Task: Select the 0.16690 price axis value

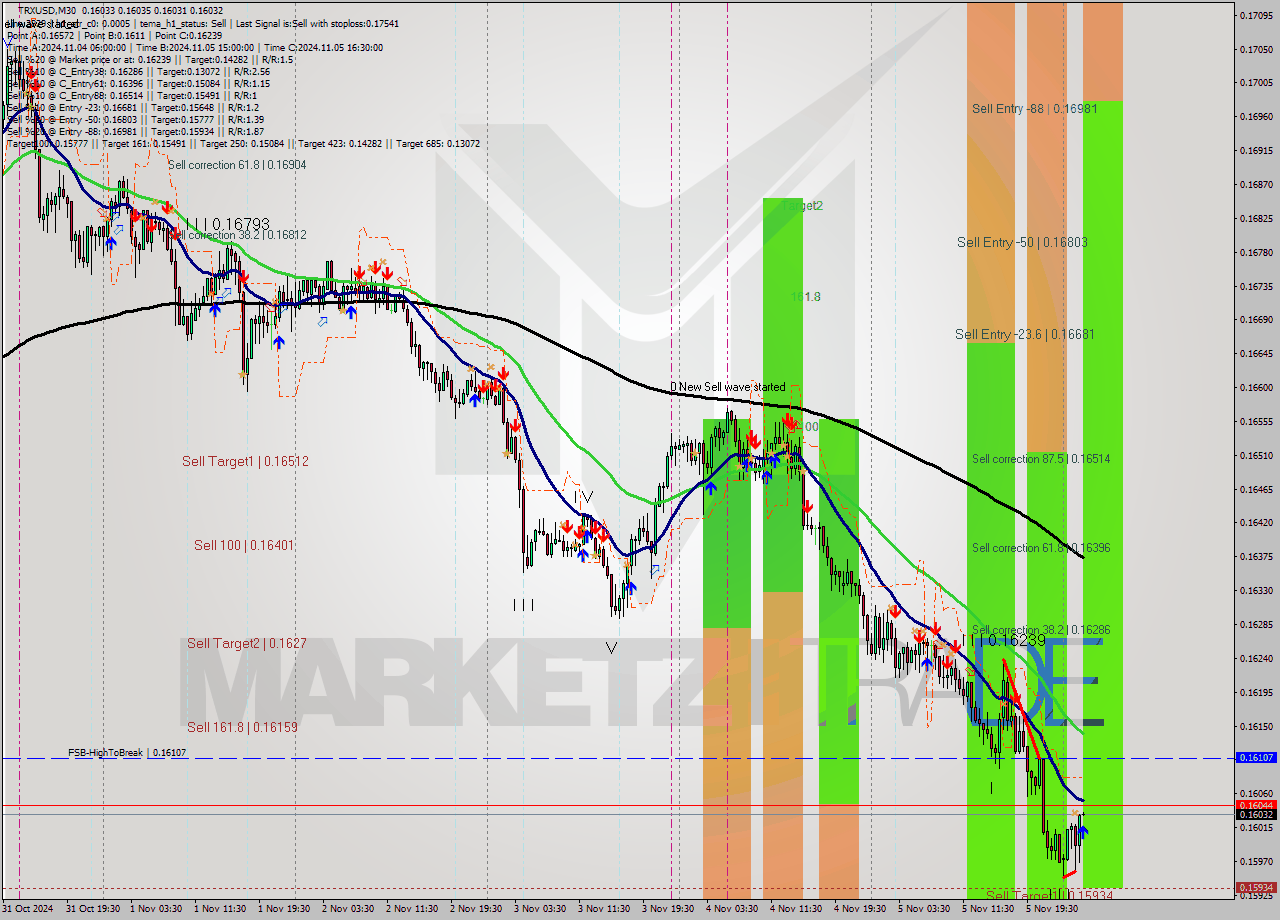Action: [1255, 320]
